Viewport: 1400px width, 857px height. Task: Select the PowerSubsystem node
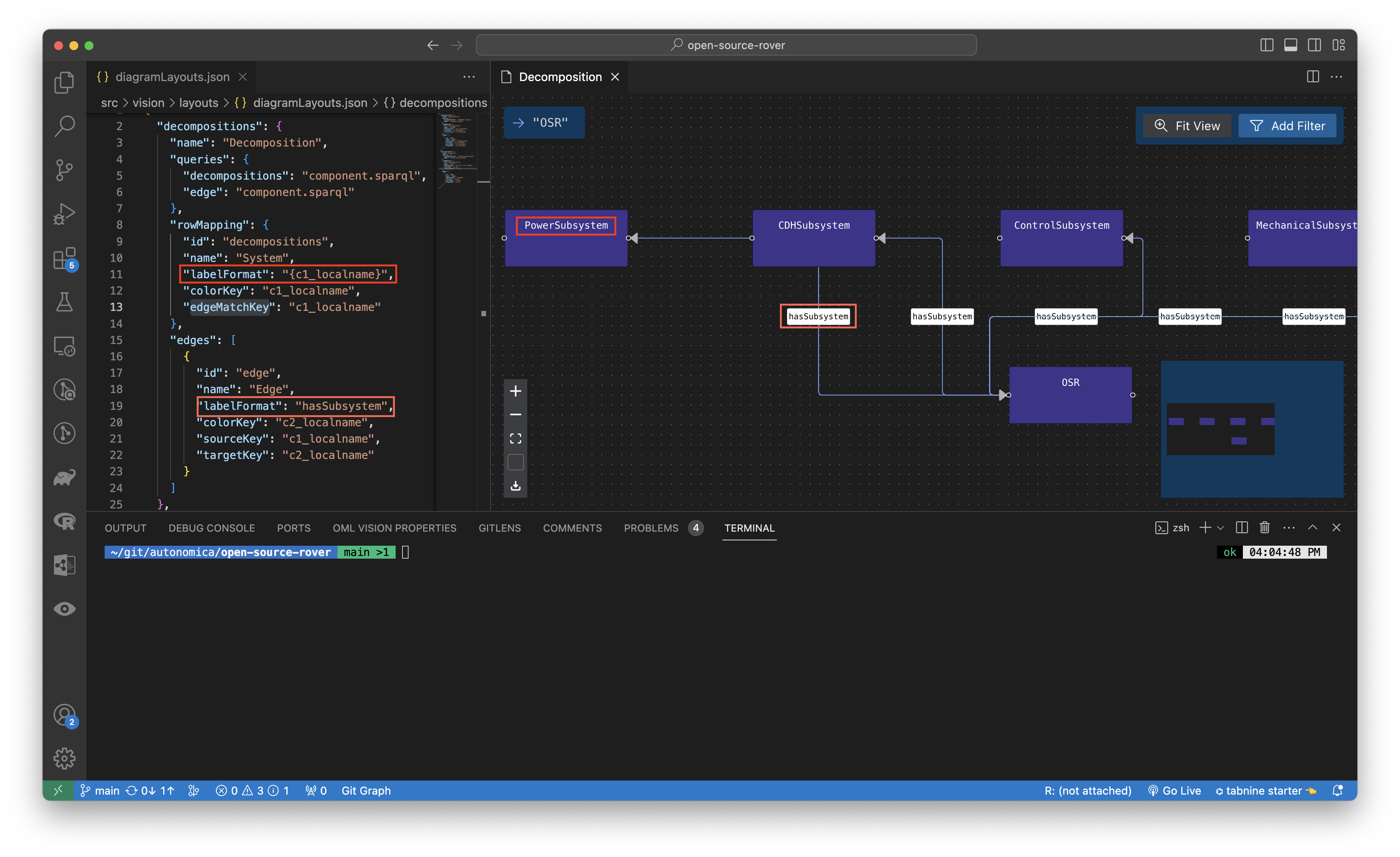click(566, 238)
